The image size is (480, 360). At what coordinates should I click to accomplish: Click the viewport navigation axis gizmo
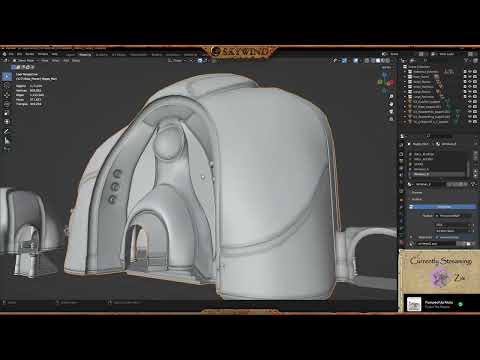[x=386, y=81]
